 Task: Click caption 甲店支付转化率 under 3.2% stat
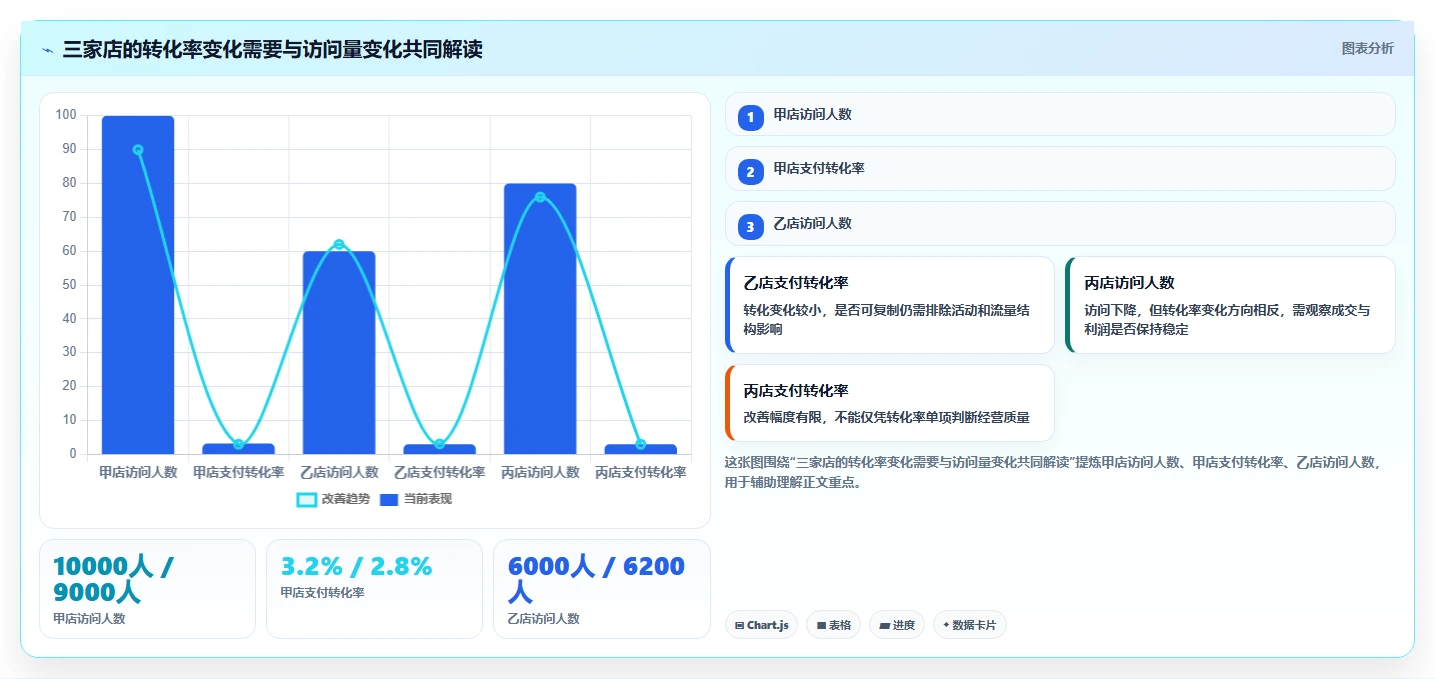point(323,592)
